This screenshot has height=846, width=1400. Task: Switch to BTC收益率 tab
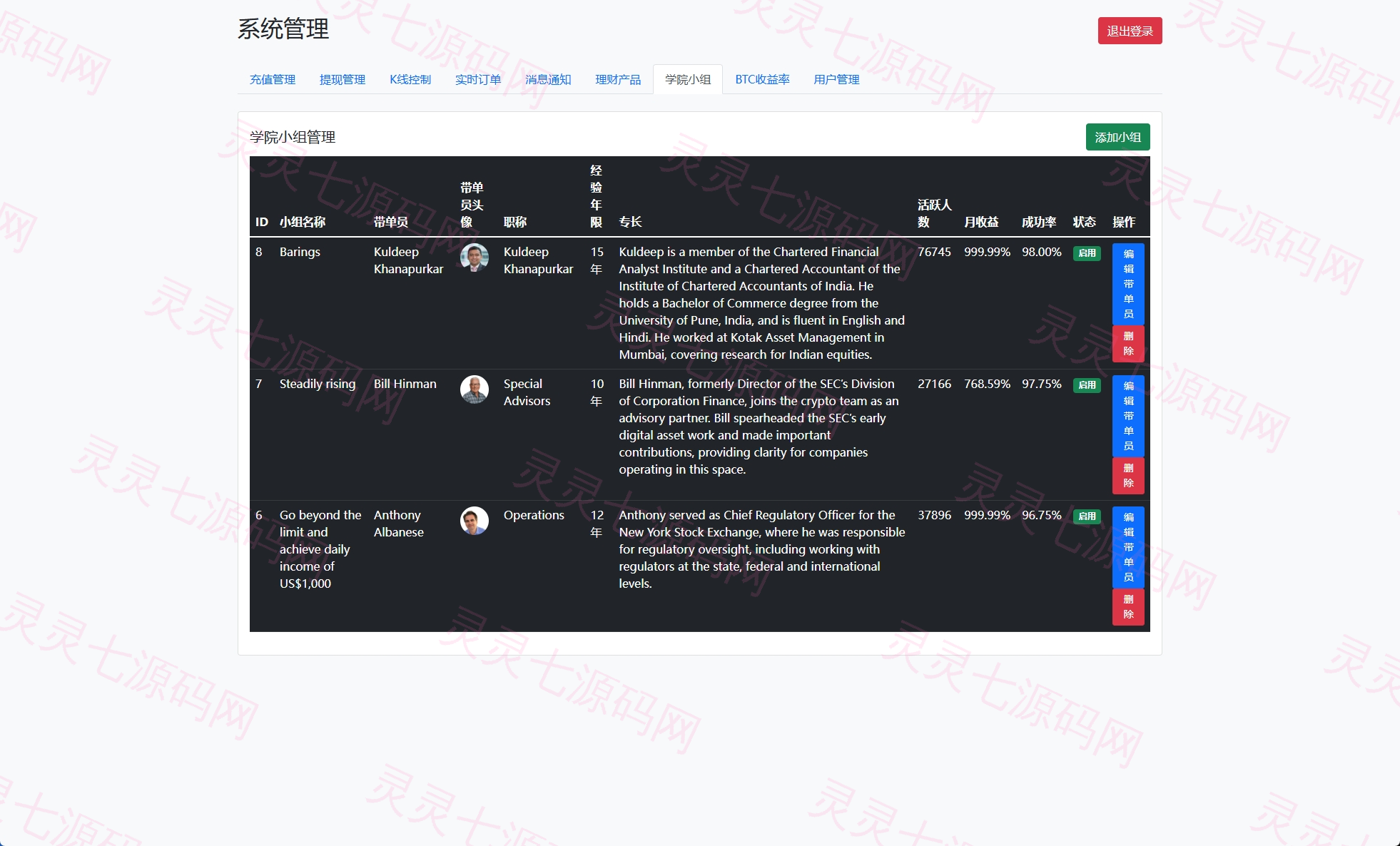tap(762, 79)
